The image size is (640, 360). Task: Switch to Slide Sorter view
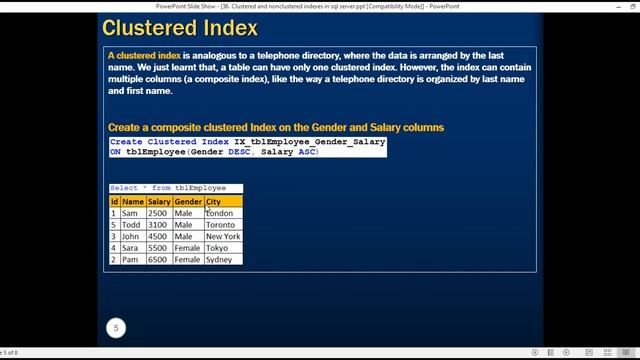tap(607, 353)
